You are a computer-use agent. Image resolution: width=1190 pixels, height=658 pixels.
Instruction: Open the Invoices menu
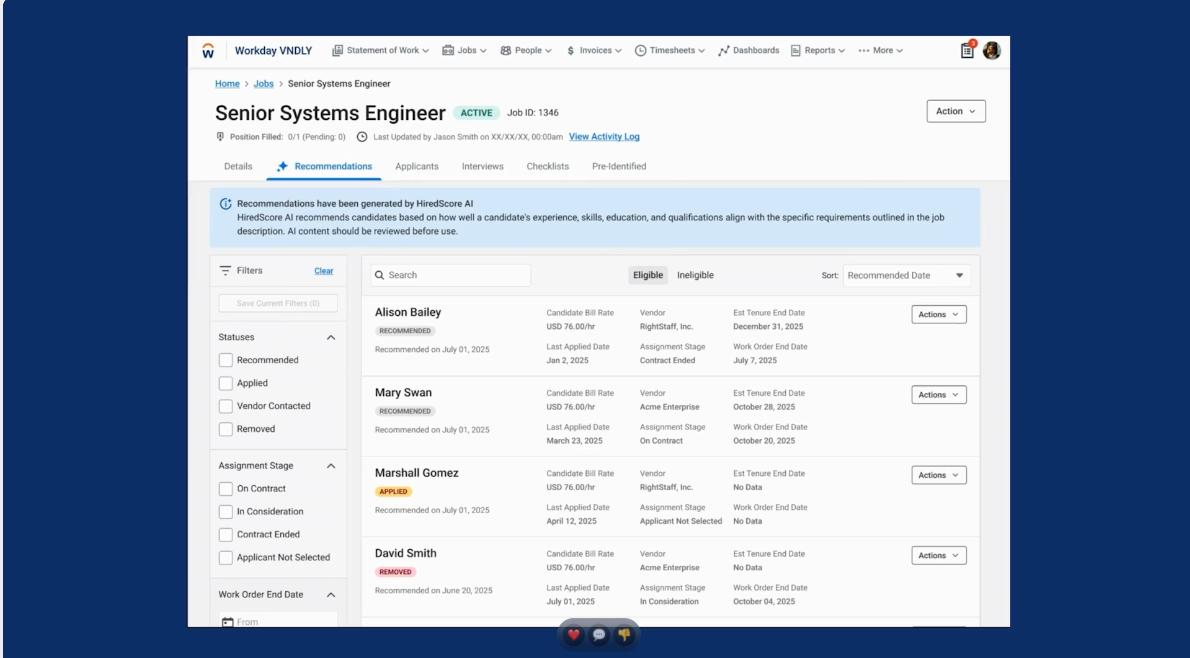point(593,51)
